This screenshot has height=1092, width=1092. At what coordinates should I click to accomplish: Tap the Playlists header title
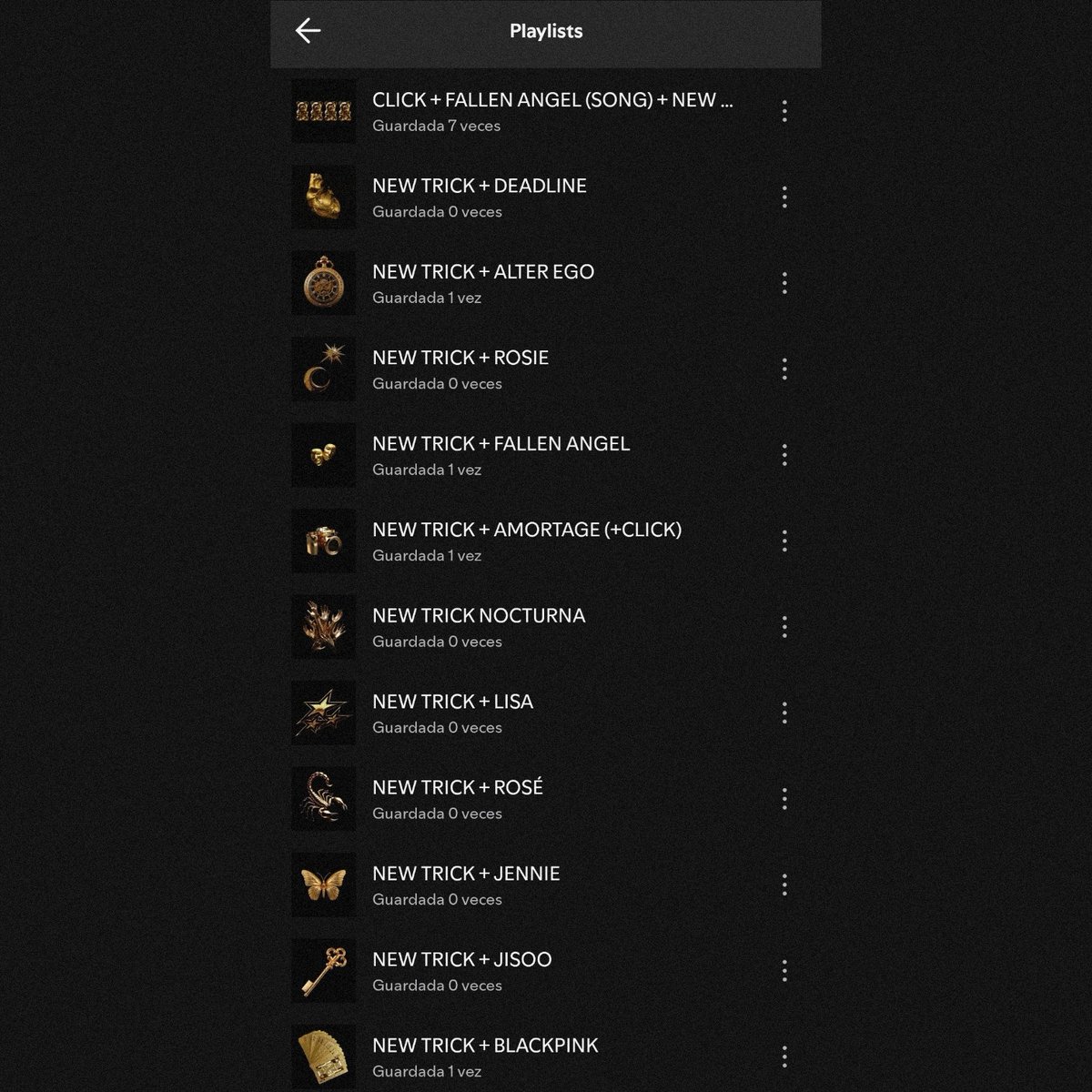[546, 31]
